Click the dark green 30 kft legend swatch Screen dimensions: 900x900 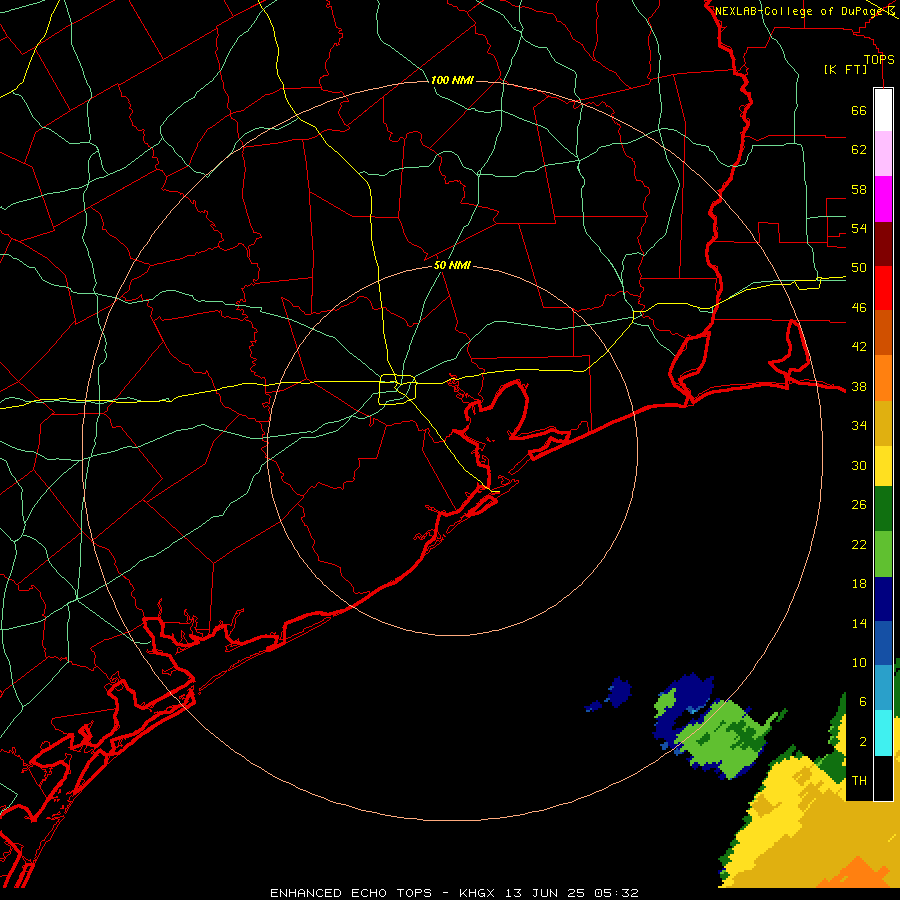point(883,509)
